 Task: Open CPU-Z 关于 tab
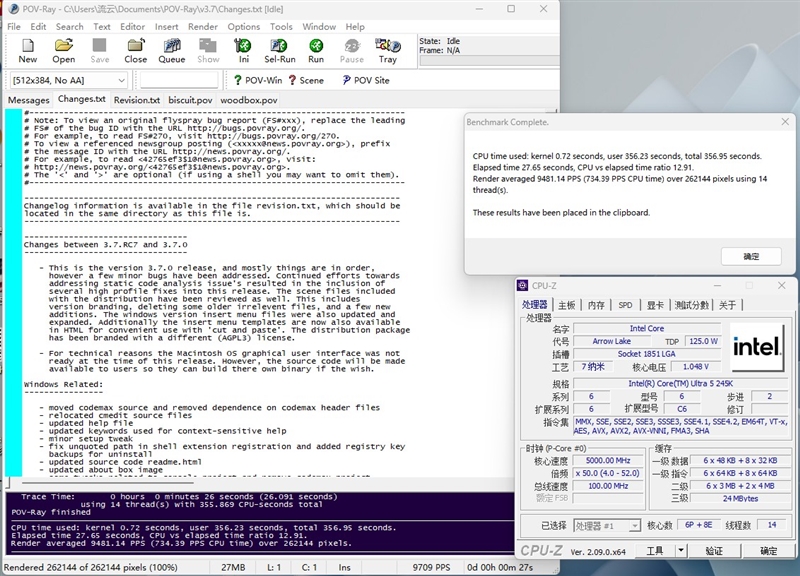tap(728, 305)
